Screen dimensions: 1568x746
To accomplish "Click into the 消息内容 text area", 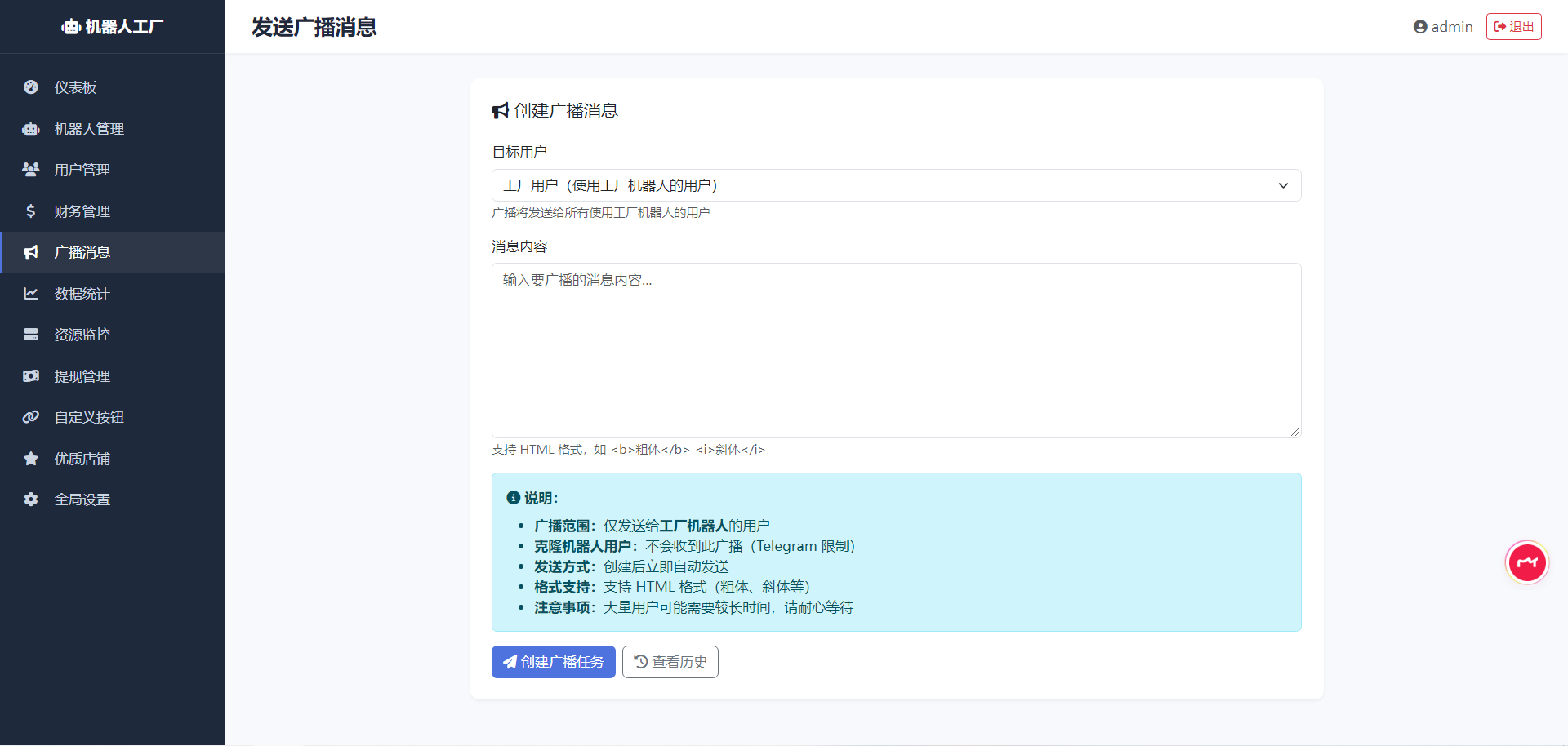I will point(896,350).
